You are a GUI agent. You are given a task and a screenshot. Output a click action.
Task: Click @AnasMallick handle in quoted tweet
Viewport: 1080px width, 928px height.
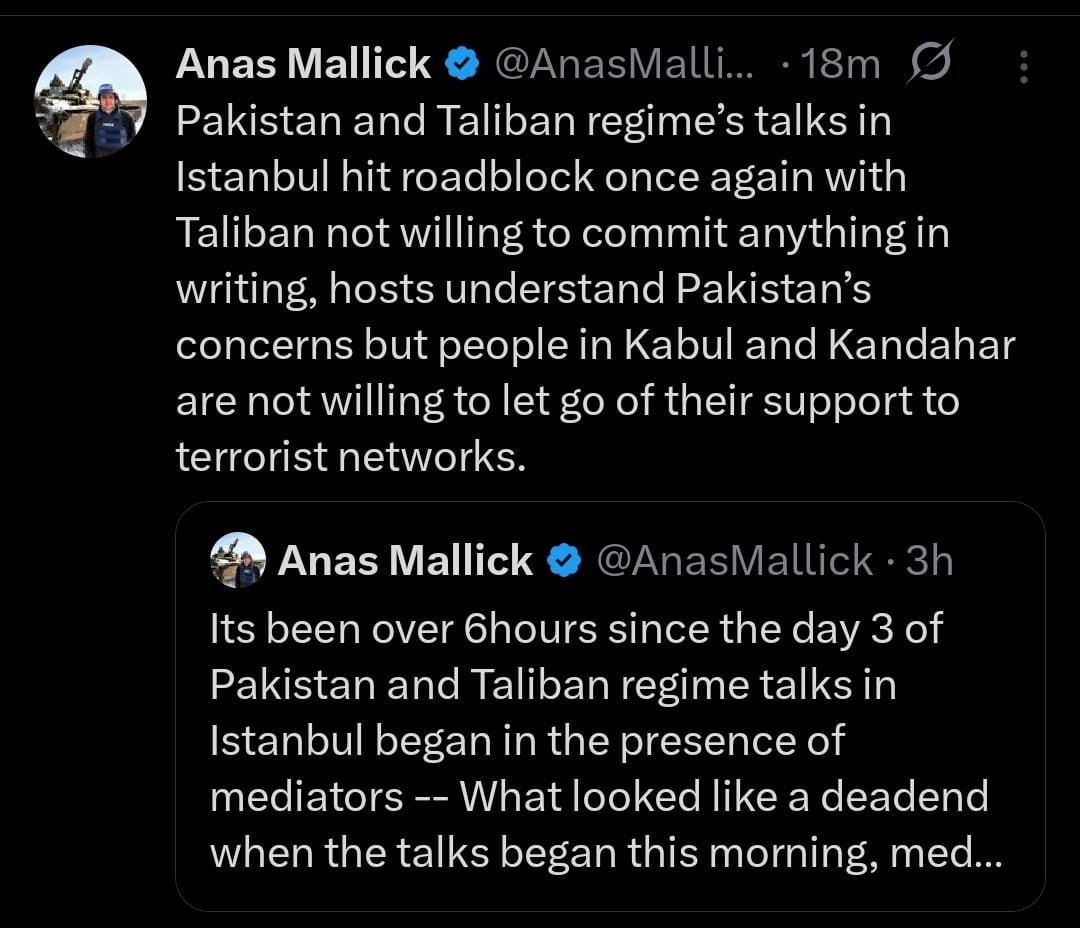(734, 561)
